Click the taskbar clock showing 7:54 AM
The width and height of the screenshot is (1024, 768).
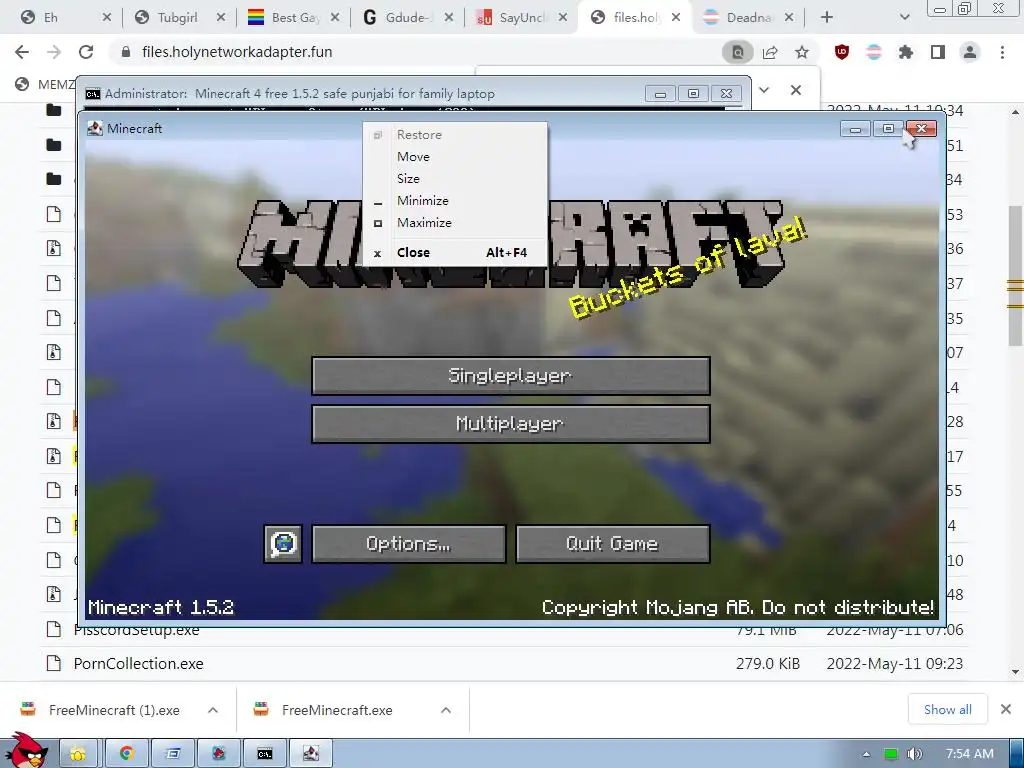(969, 754)
